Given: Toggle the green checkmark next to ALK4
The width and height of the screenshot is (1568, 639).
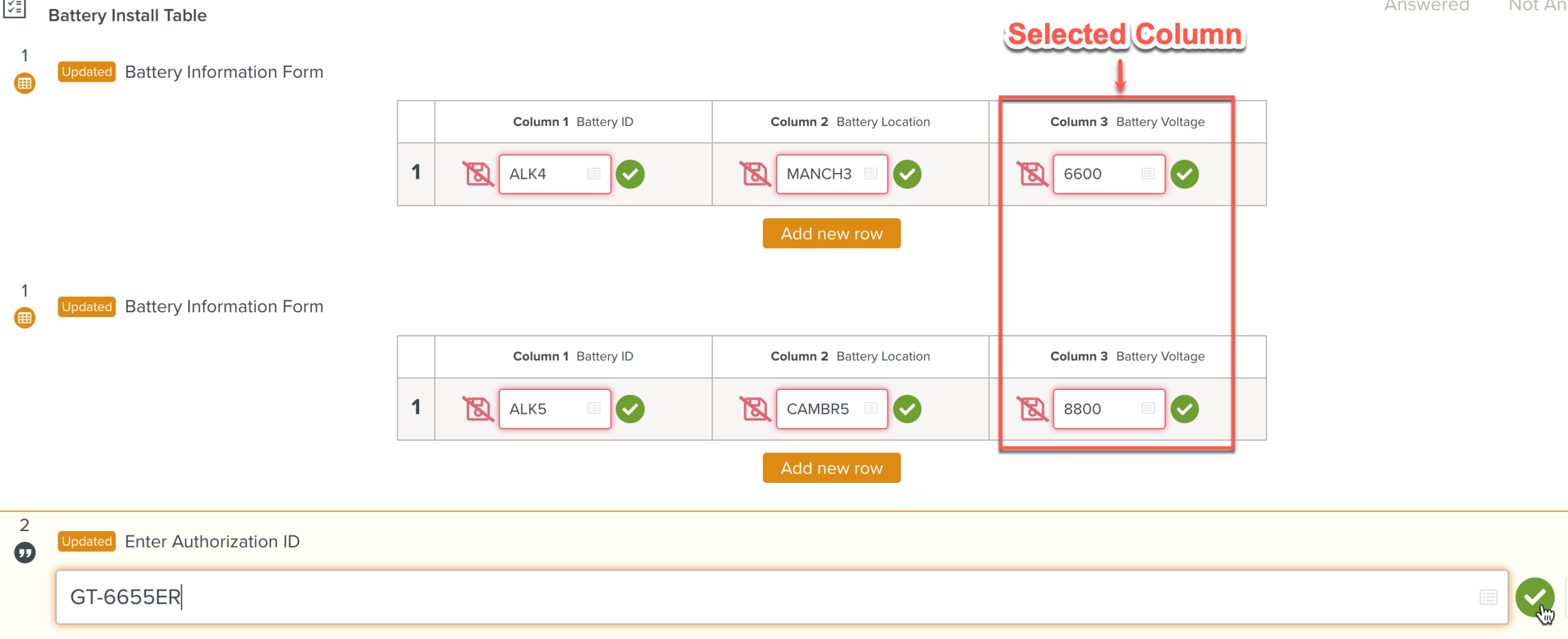Looking at the screenshot, I should point(630,174).
